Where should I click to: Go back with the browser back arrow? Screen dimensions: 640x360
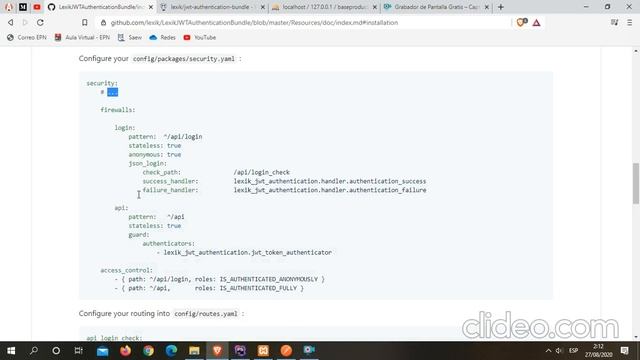[11, 22]
